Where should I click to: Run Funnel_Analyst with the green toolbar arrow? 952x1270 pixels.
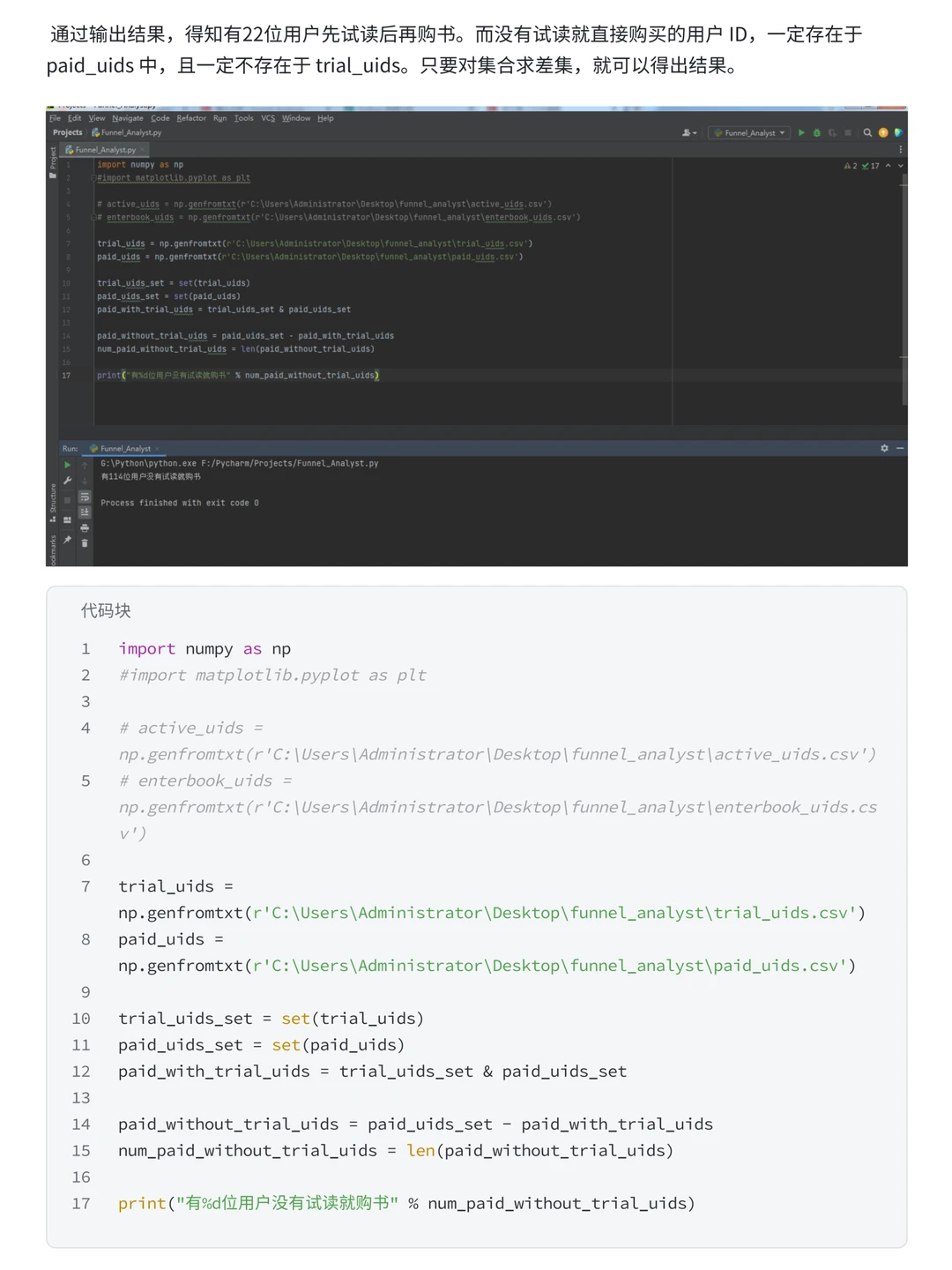pos(801,132)
